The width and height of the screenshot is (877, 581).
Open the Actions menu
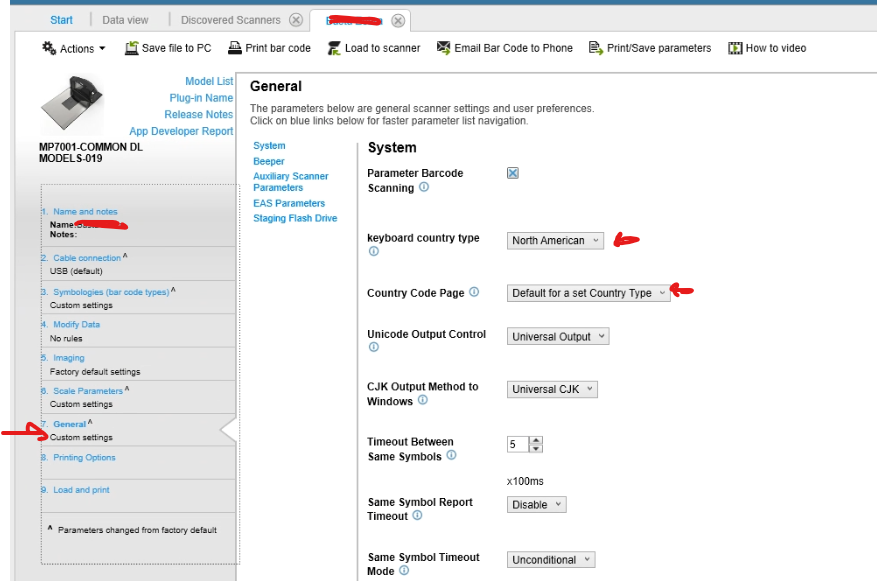(74, 48)
